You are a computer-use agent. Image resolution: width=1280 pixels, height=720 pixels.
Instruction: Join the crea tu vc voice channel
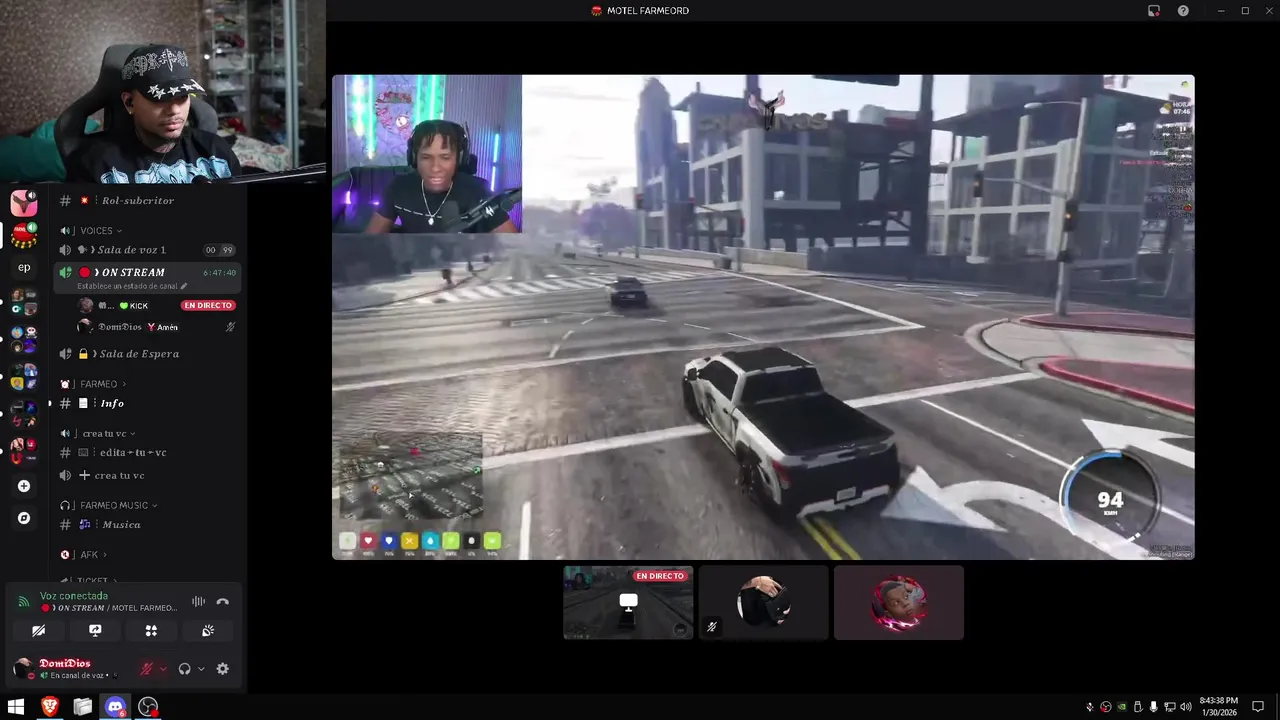coord(148,476)
